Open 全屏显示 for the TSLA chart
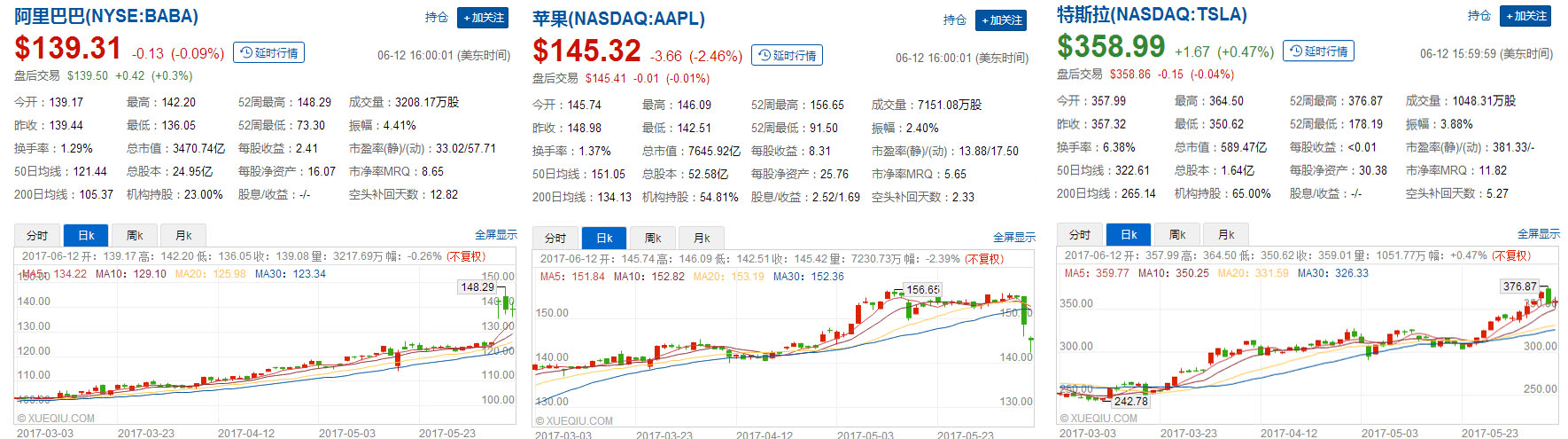1568x439 pixels. point(1539,234)
